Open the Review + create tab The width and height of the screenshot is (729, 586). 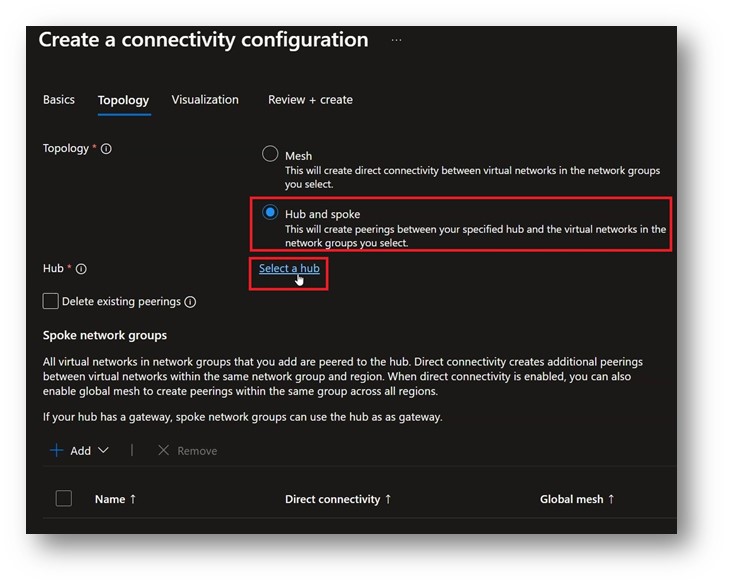(x=310, y=100)
